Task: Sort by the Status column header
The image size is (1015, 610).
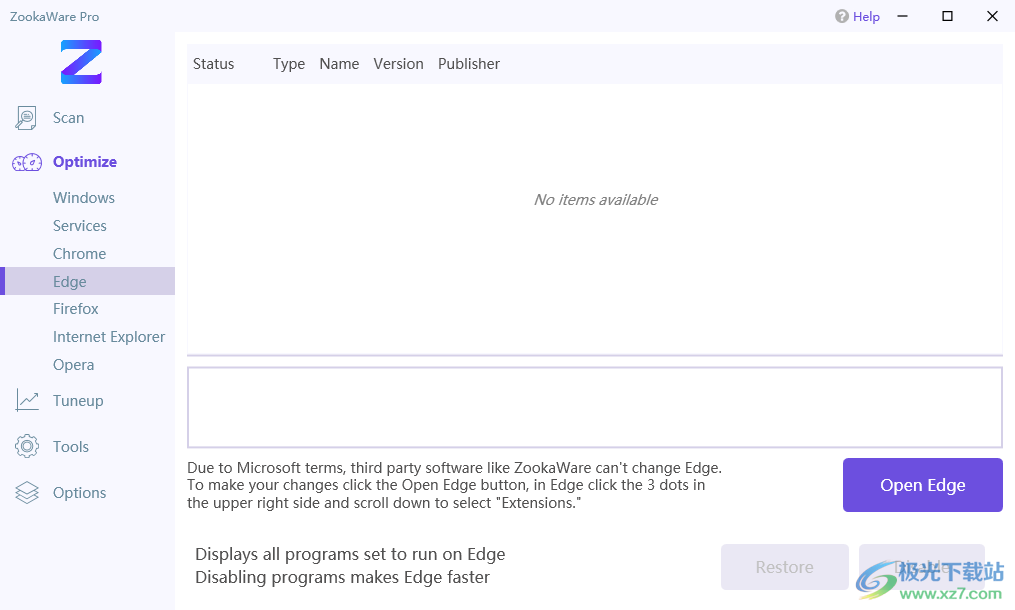Action: 213,64
